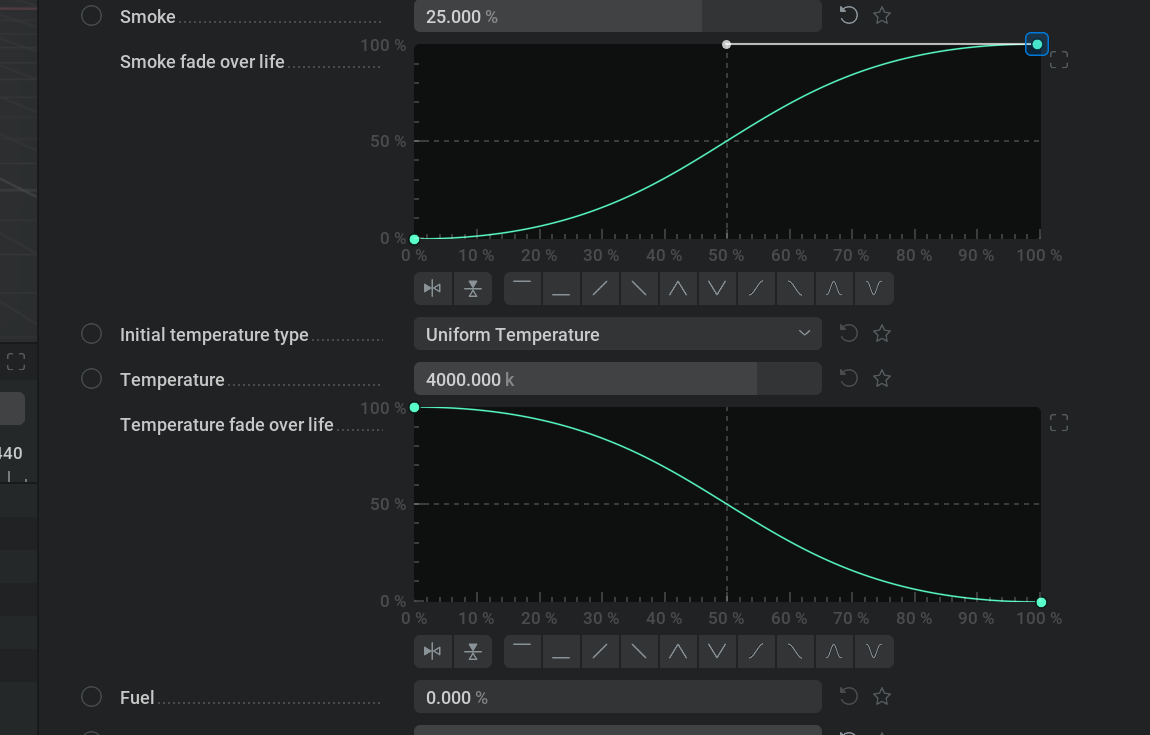1150x735 pixels.
Task: Apply the linear ramp-down preset under Temperature fade
Action: [639, 651]
